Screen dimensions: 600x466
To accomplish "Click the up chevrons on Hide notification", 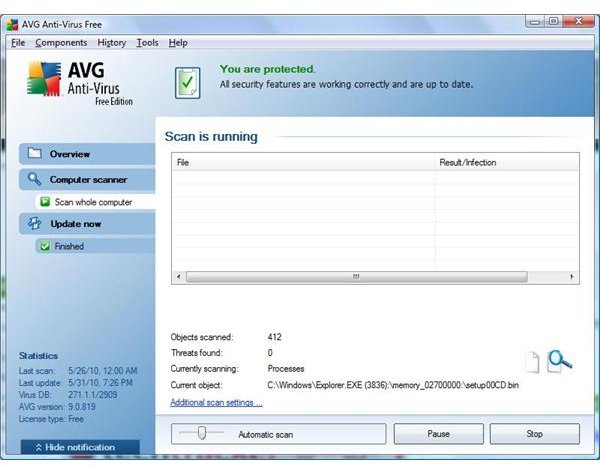I will tap(38, 447).
